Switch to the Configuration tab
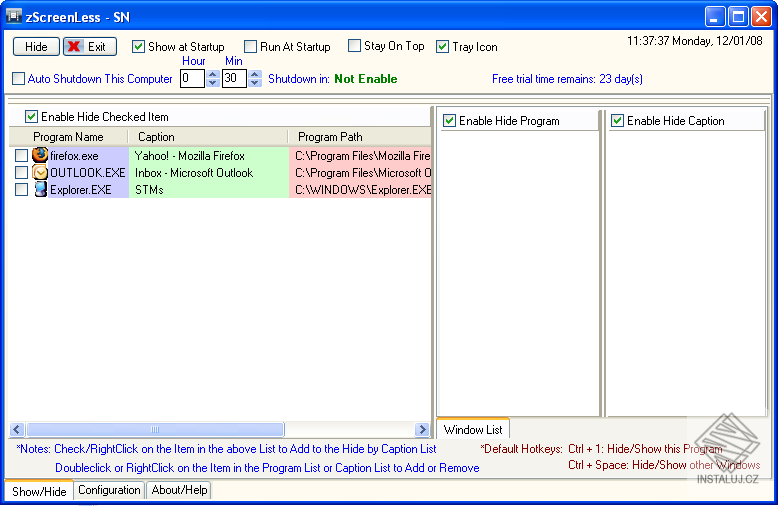The height and width of the screenshot is (506, 778). tap(109, 490)
